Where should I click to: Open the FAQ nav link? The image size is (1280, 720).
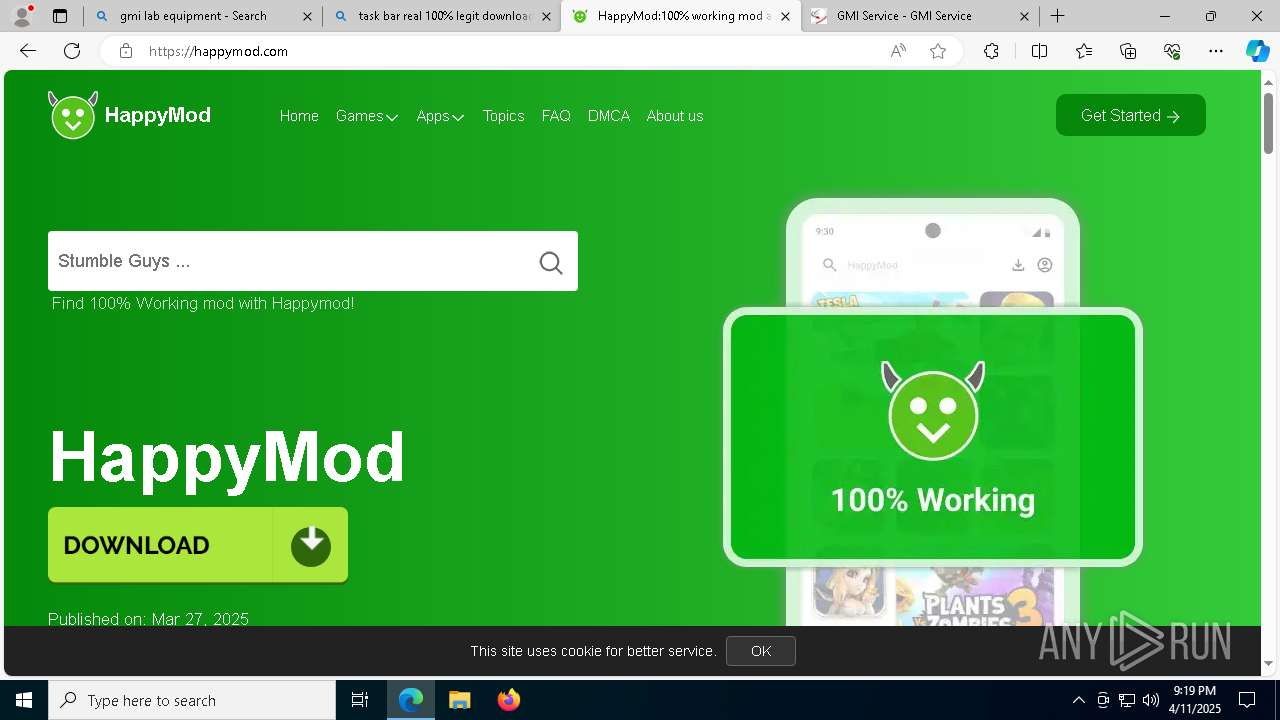pos(556,116)
